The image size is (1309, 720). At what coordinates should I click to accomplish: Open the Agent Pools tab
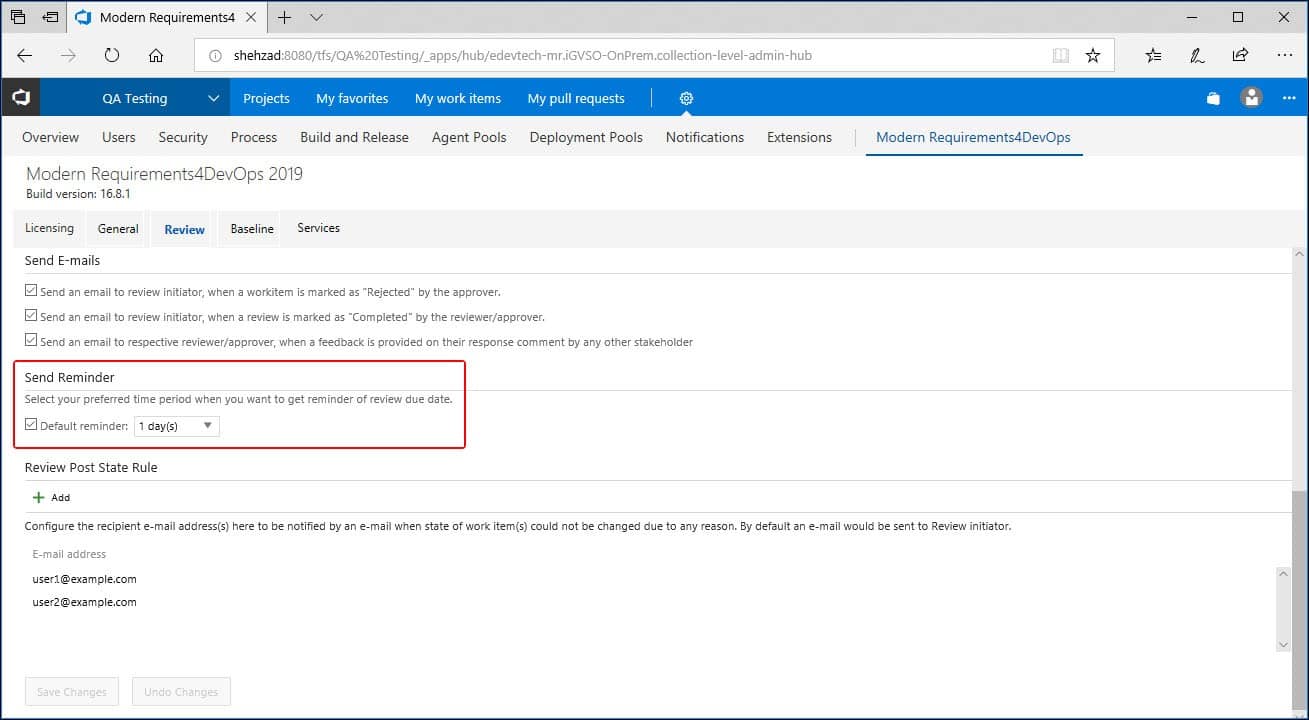click(x=469, y=137)
